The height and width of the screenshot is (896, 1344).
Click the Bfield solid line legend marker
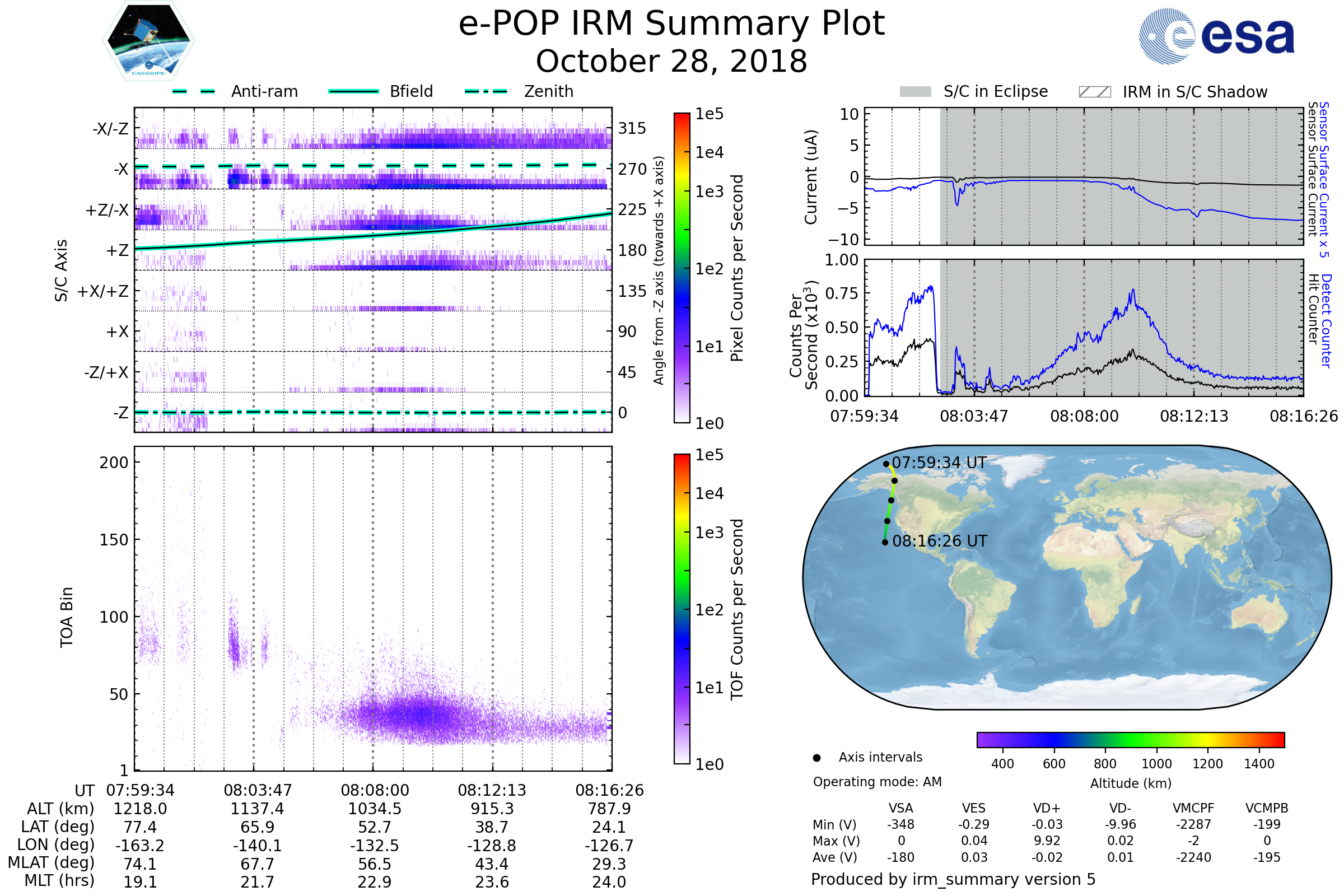353,91
